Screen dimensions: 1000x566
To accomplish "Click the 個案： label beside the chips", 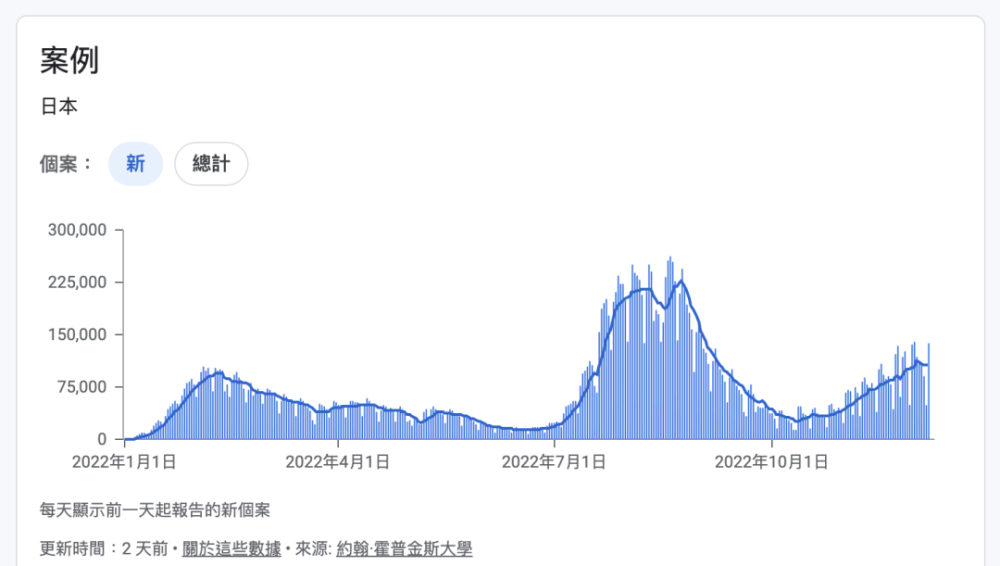I will (x=67, y=164).
